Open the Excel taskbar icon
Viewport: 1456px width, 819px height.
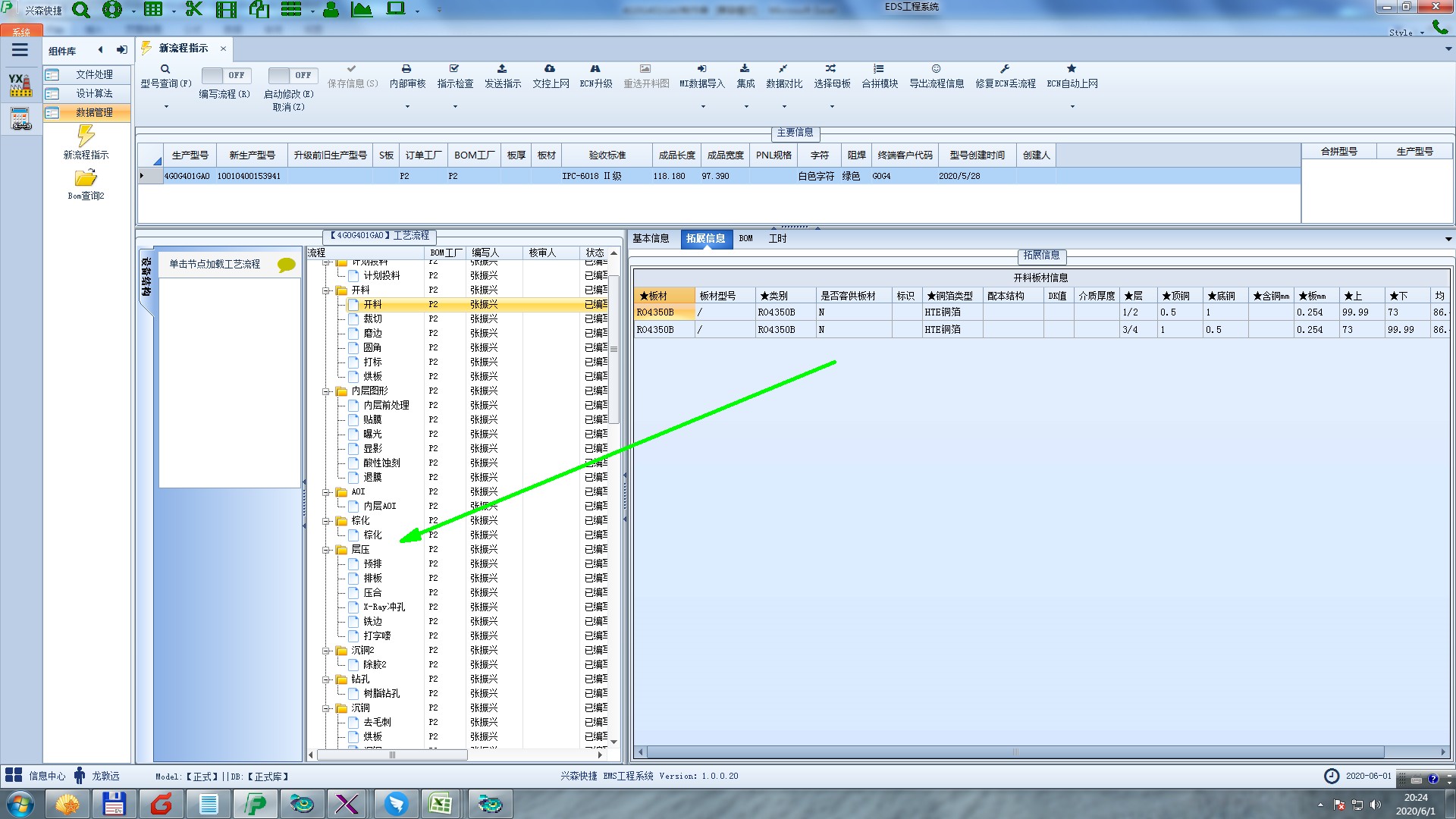pyautogui.click(x=440, y=804)
